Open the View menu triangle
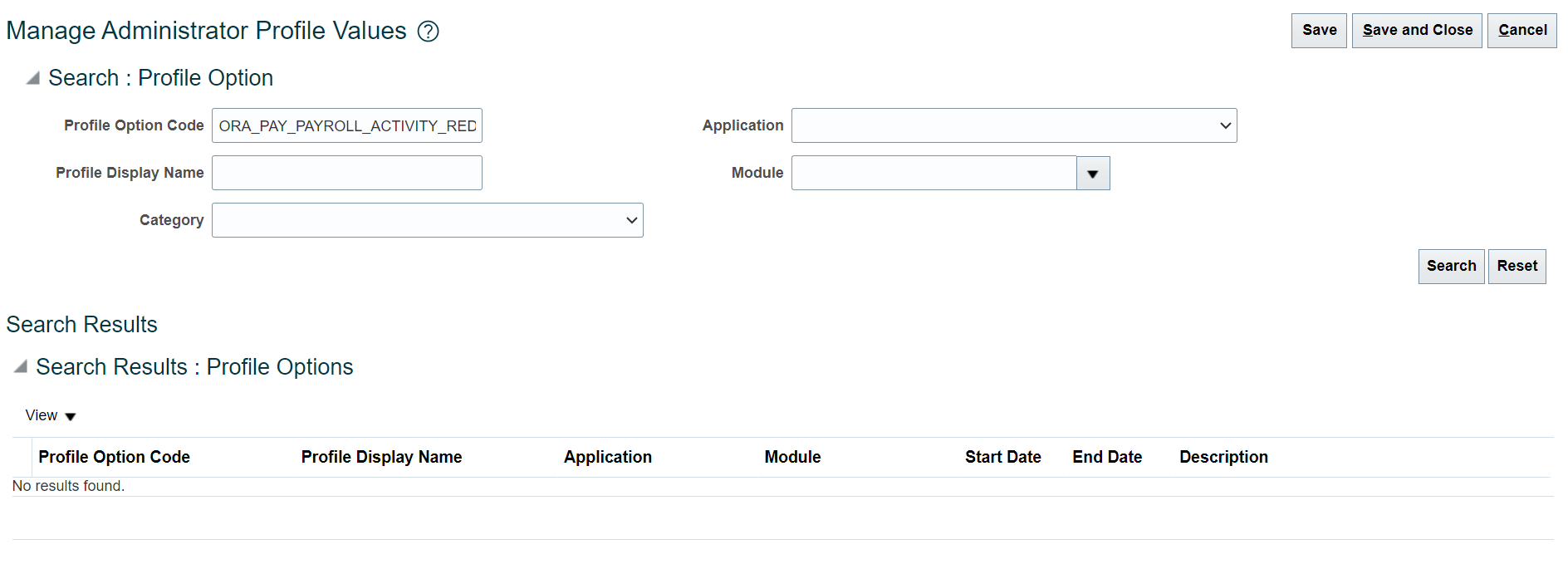This screenshot has width=1568, height=569. tap(70, 415)
